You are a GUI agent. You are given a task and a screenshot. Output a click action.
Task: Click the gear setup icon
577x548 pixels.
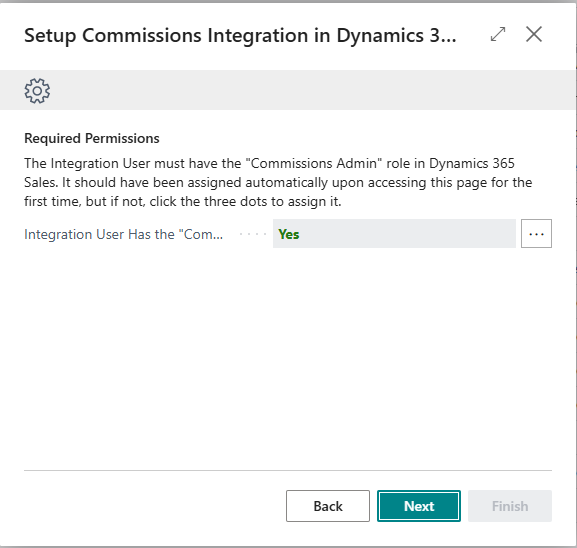(37, 91)
